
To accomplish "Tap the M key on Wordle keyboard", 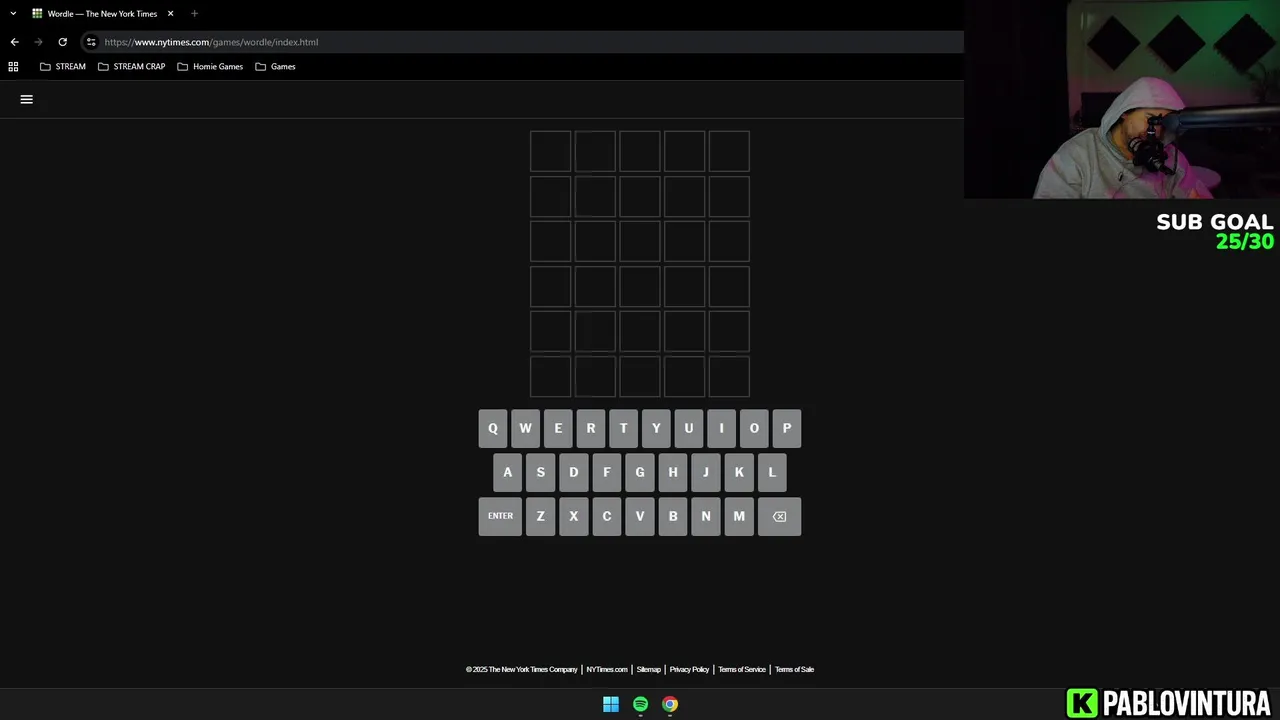I will click(739, 516).
